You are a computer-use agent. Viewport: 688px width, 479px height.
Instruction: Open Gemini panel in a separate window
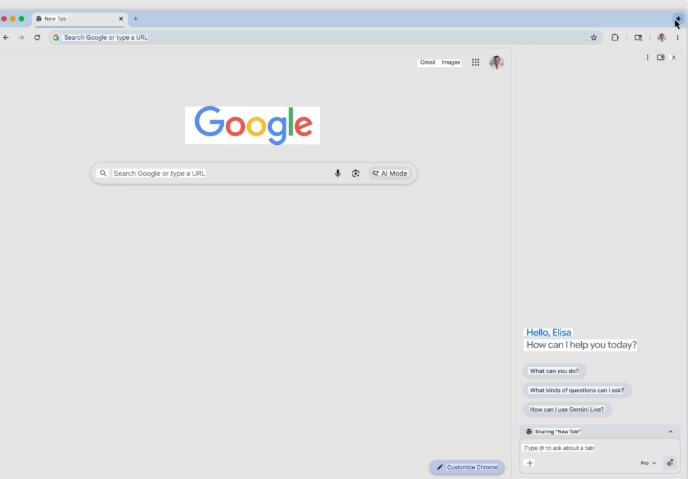[661, 57]
